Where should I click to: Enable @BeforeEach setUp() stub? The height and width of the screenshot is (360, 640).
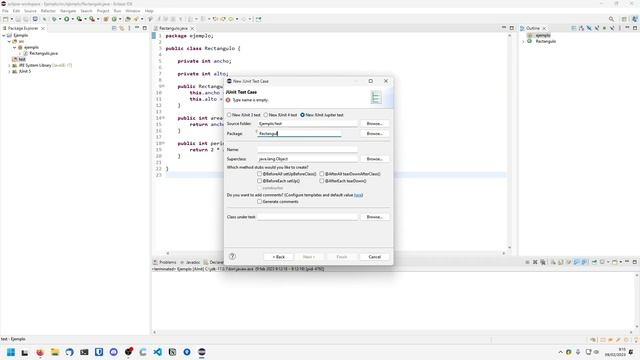pos(260,180)
